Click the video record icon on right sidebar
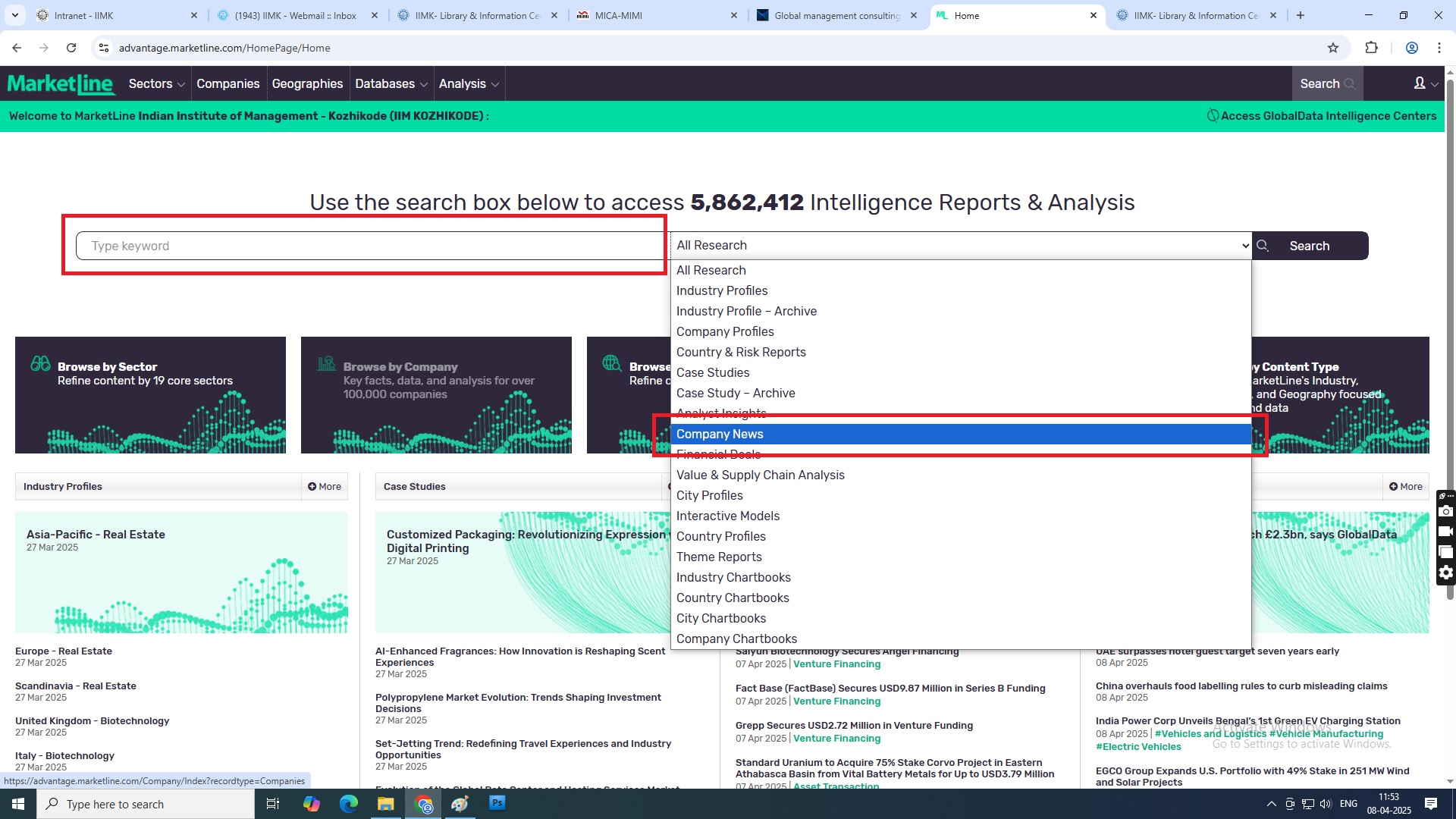The width and height of the screenshot is (1456, 819). (1445, 532)
